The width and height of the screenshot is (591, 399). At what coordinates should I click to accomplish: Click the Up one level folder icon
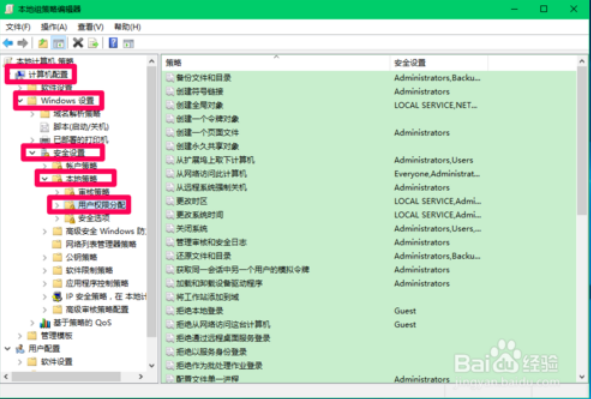click(x=43, y=43)
